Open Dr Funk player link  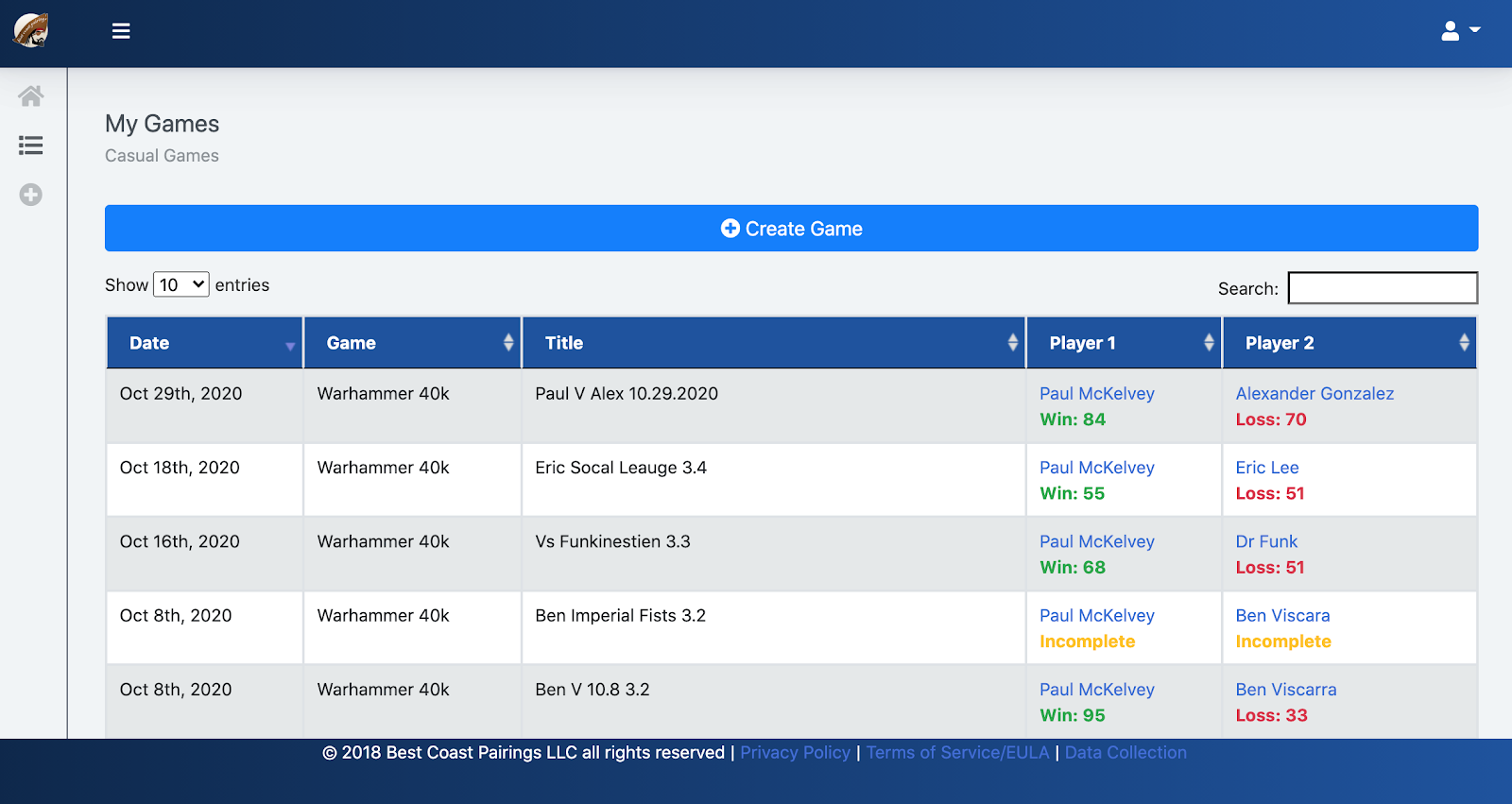[1266, 541]
